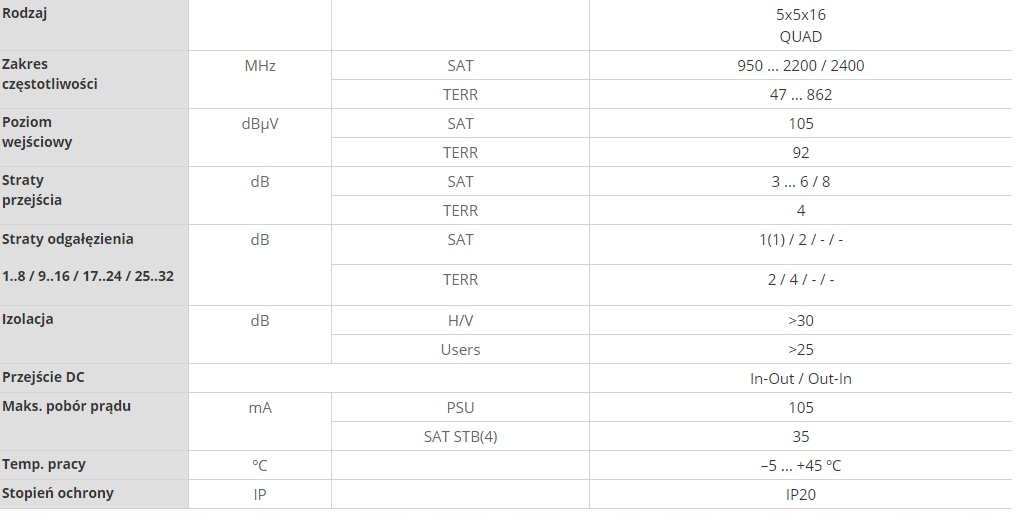Select the 3 ... 6 / 8 value
Viewport: 1021px width, 520px height.
[x=800, y=182]
